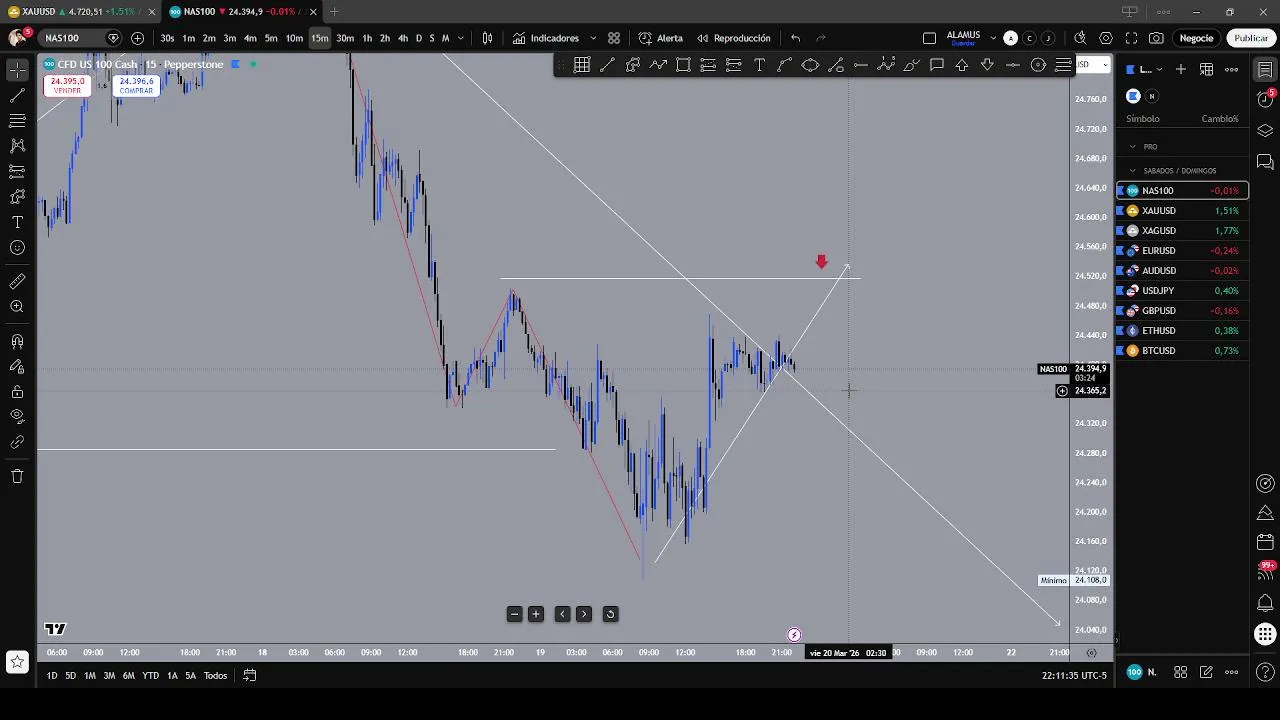Open the notifications bell in right sidebar
The height and width of the screenshot is (720, 1280).
tap(1265, 603)
